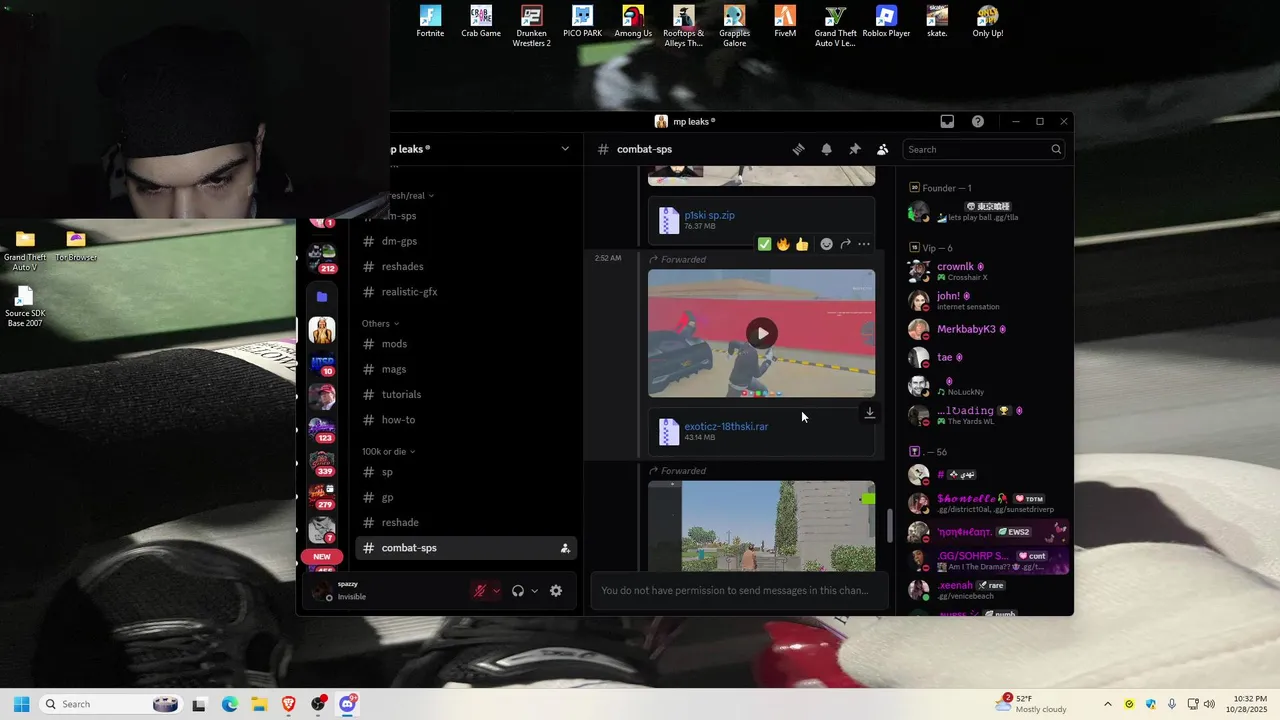The image size is (1280, 720).
Task: Open the dm-gps channel
Action: [x=399, y=241]
